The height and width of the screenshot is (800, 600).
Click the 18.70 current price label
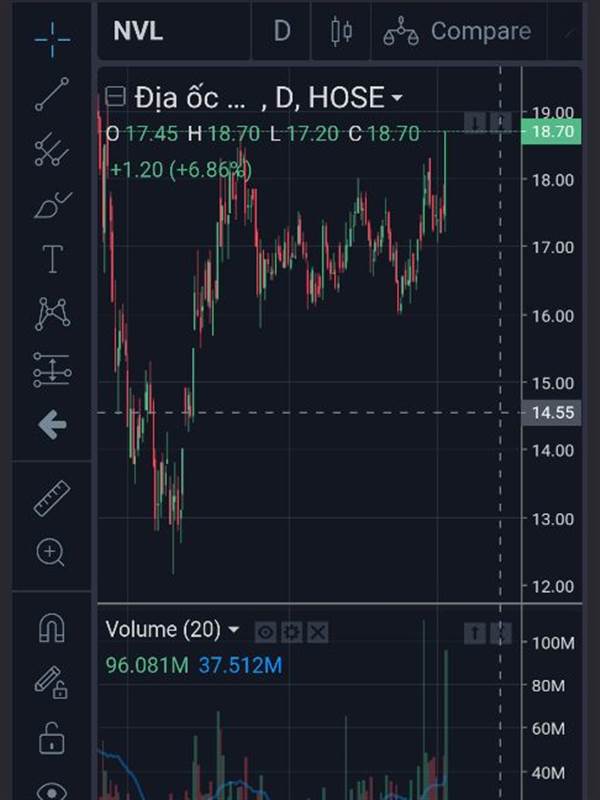(x=552, y=132)
